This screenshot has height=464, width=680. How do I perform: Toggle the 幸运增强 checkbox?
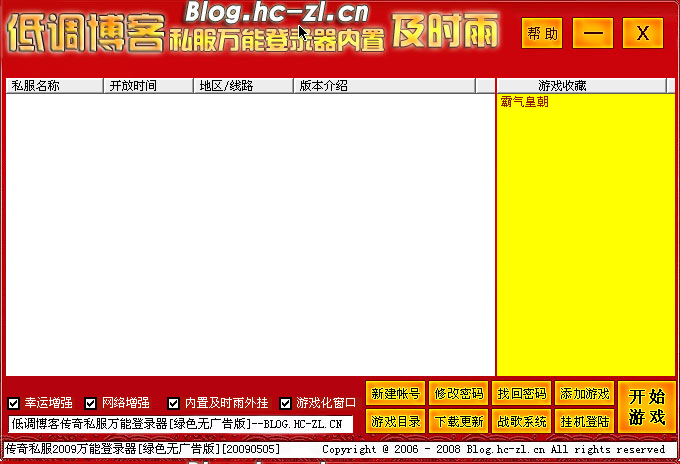pyautogui.click(x=14, y=403)
